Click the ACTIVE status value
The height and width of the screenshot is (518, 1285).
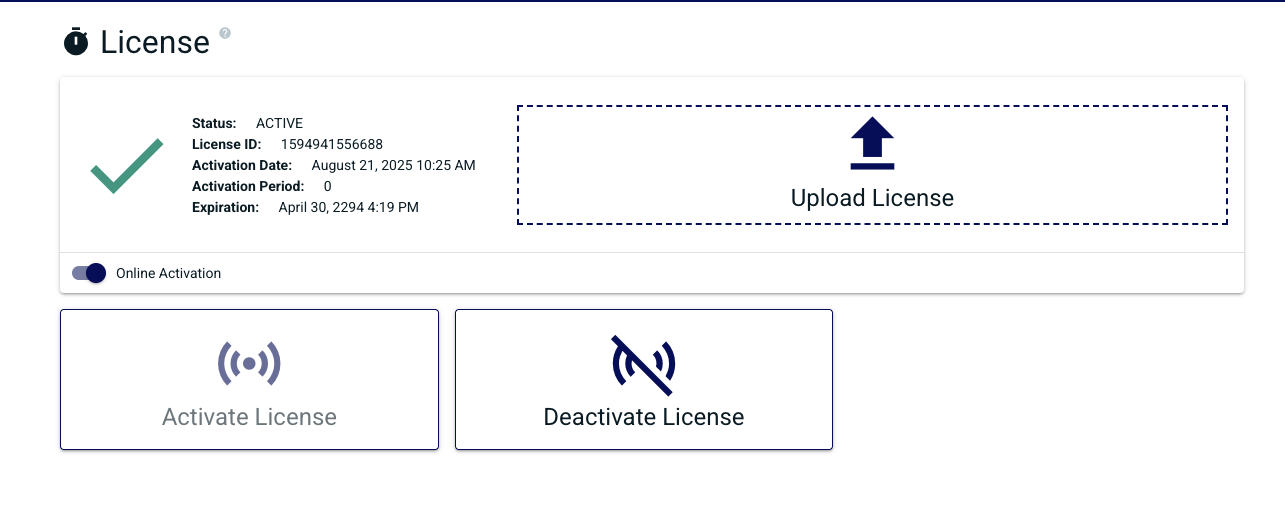pyautogui.click(x=279, y=124)
